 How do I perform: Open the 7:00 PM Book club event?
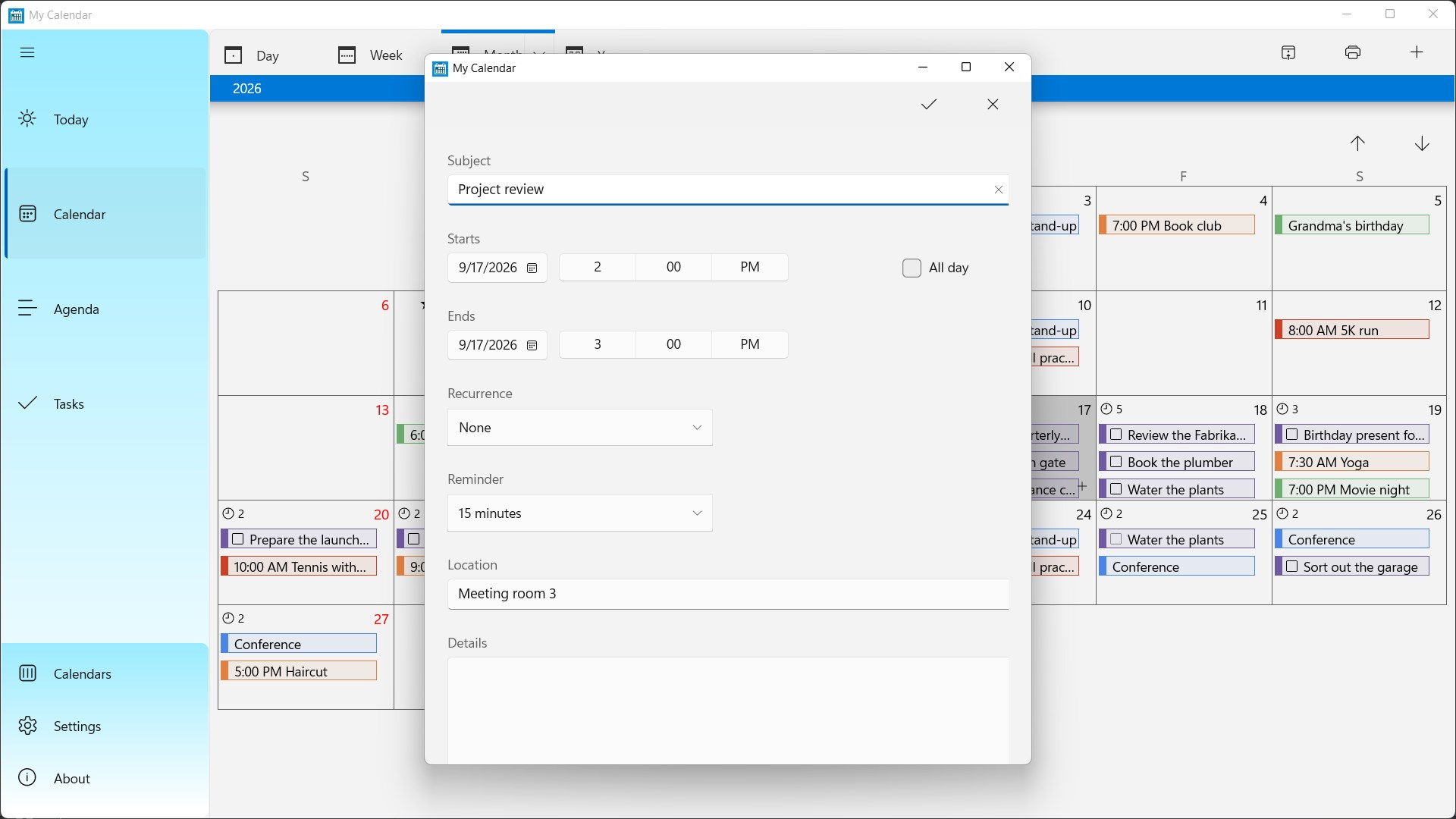1176,225
